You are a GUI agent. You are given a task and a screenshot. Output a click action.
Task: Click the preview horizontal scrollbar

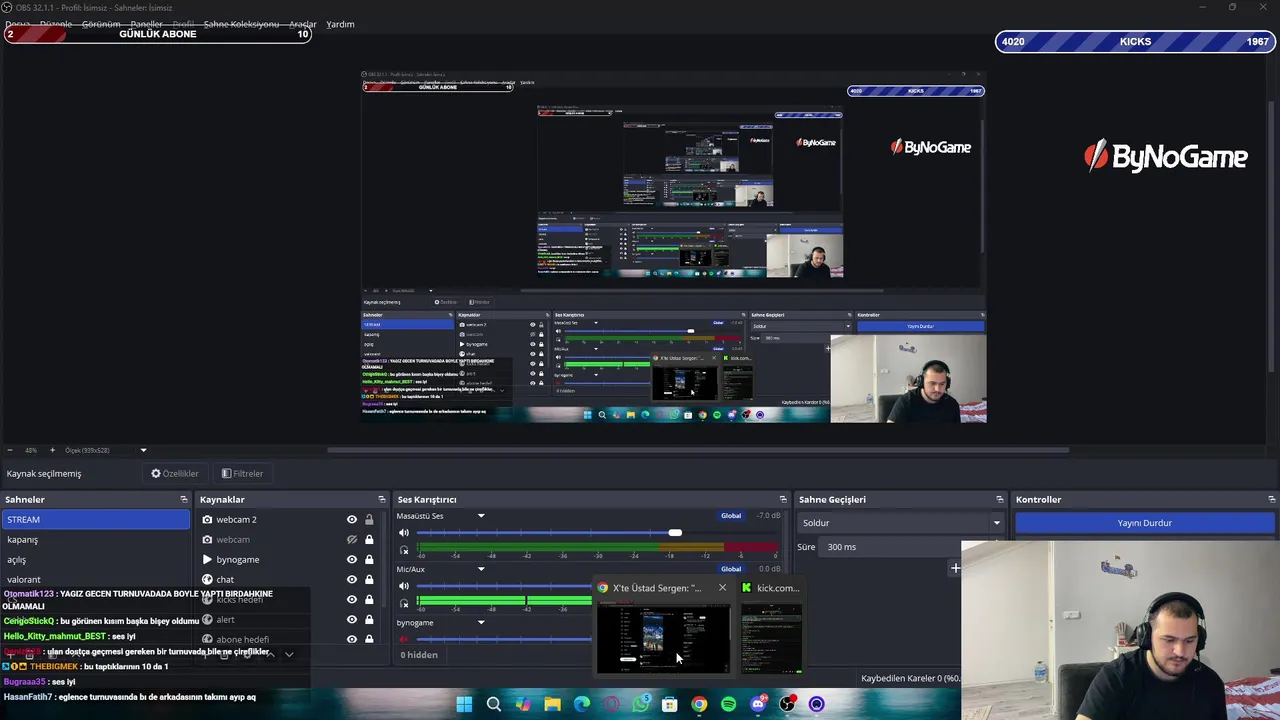698,450
